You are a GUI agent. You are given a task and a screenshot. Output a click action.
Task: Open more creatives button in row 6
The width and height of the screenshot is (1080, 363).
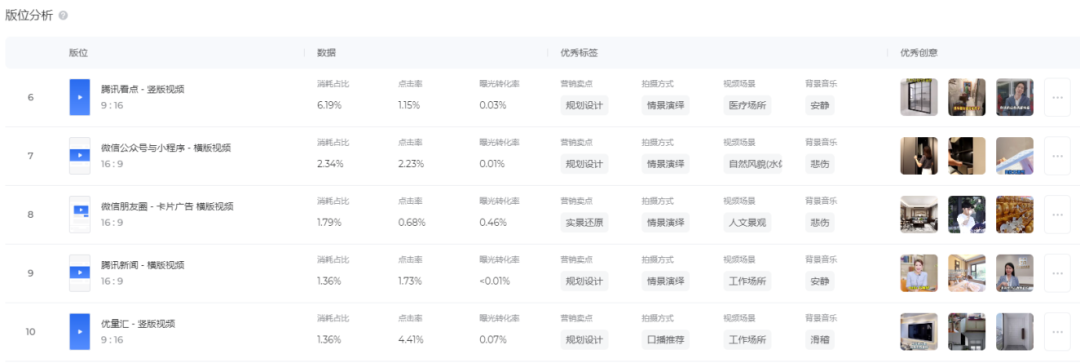tap(1057, 97)
